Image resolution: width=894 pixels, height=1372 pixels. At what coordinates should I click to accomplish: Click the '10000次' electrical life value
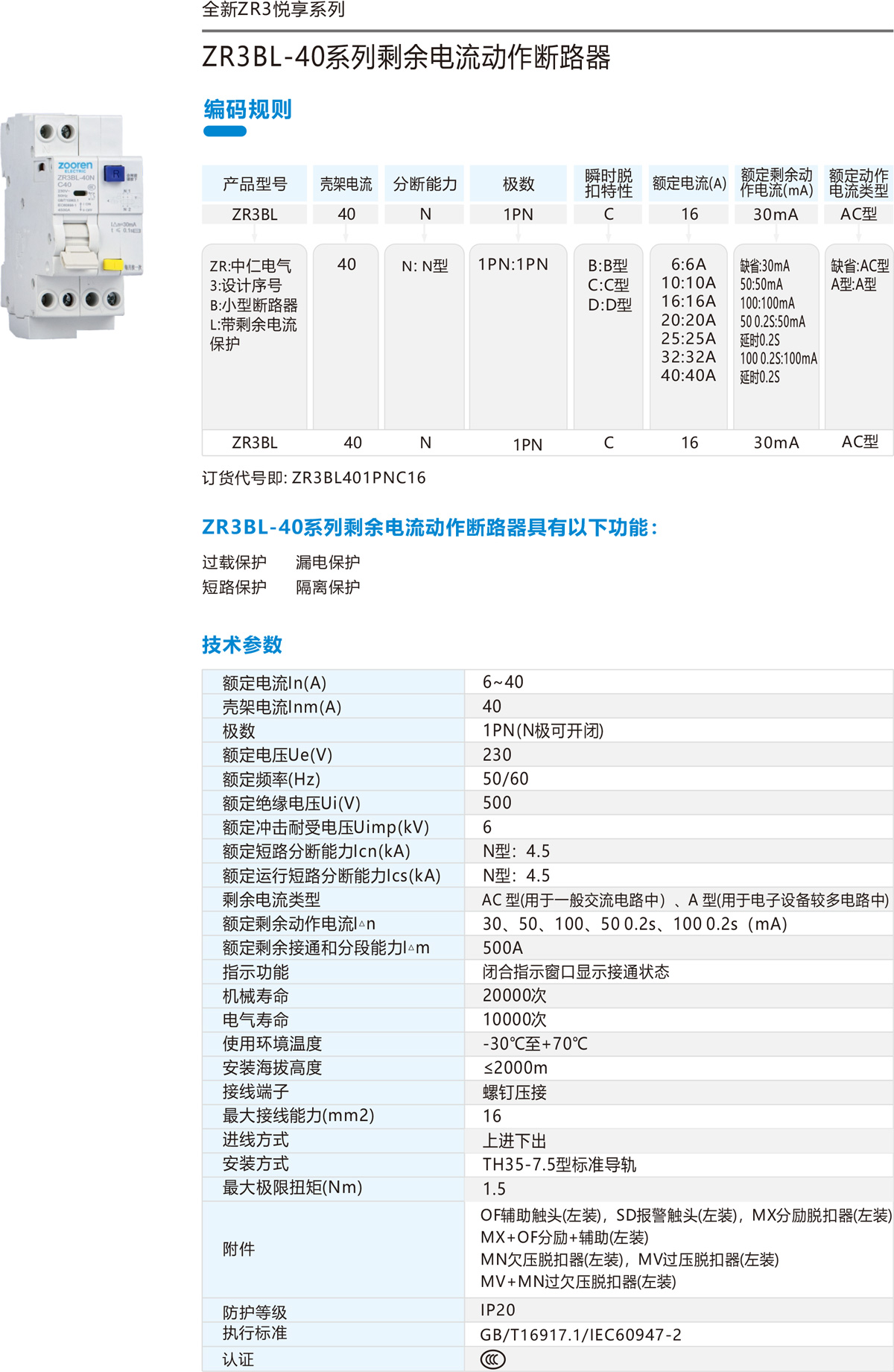515,1019
